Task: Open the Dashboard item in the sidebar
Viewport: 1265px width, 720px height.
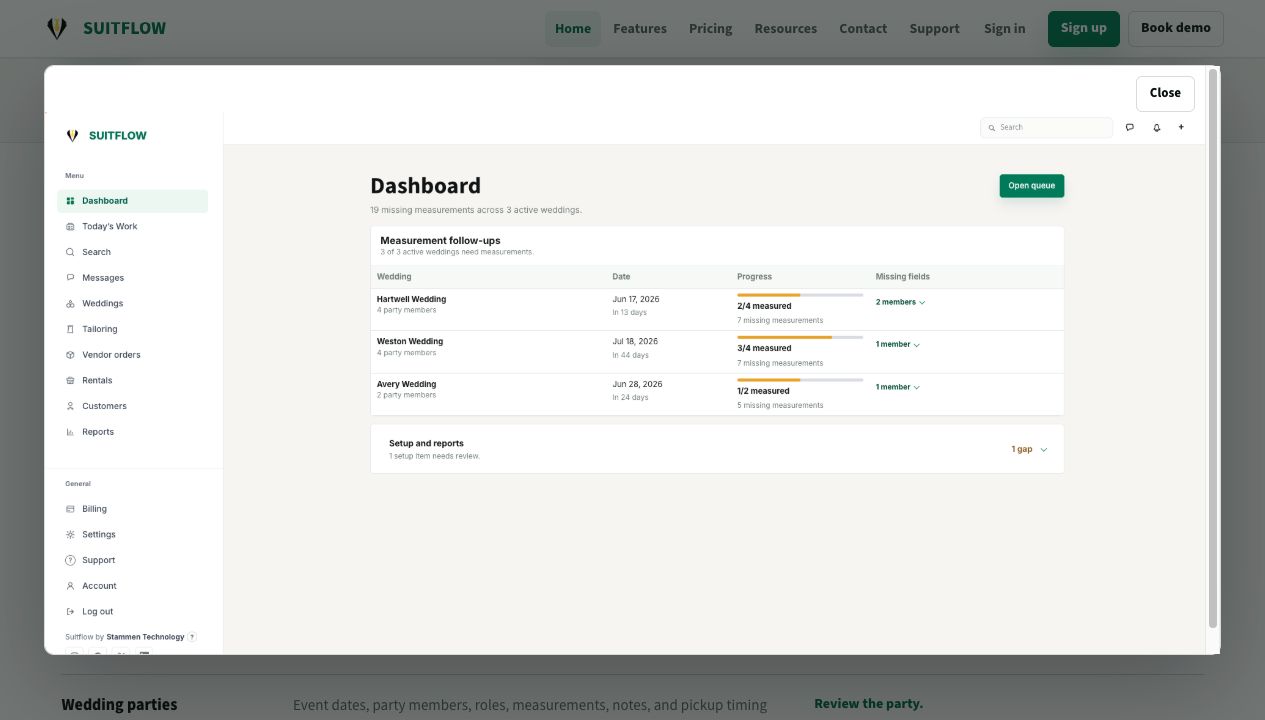Action: (x=132, y=201)
